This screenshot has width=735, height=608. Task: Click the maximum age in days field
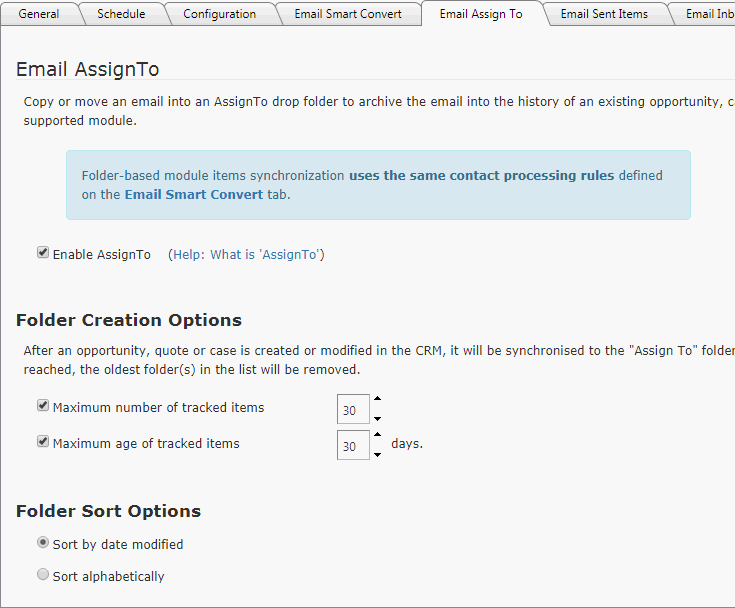pyautogui.click(x=353, y=445)
